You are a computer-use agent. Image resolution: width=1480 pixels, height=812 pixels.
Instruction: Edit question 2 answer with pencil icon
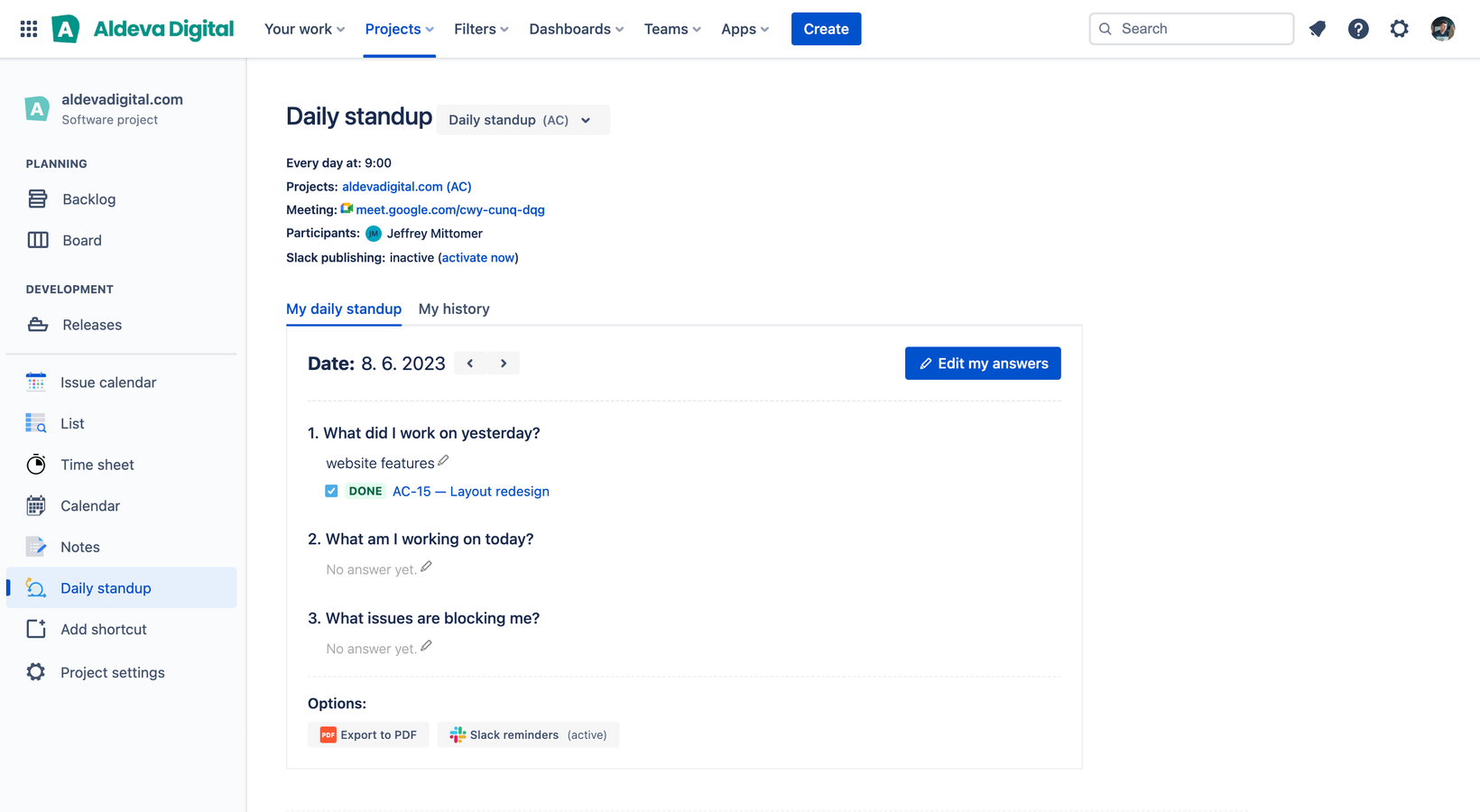pyautogui.click(x=427, y=567)
